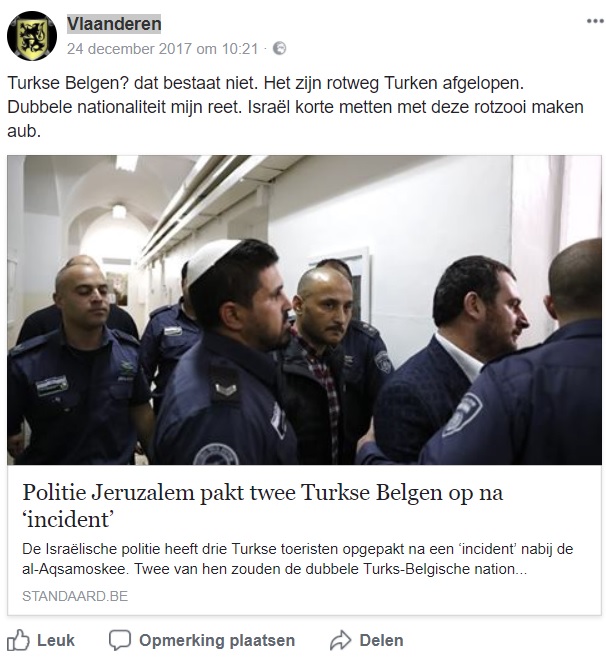Like the post via Leuk label
The height and width of the screenshot is (664, 606).
pyautogui.click(x=56, y=640)
